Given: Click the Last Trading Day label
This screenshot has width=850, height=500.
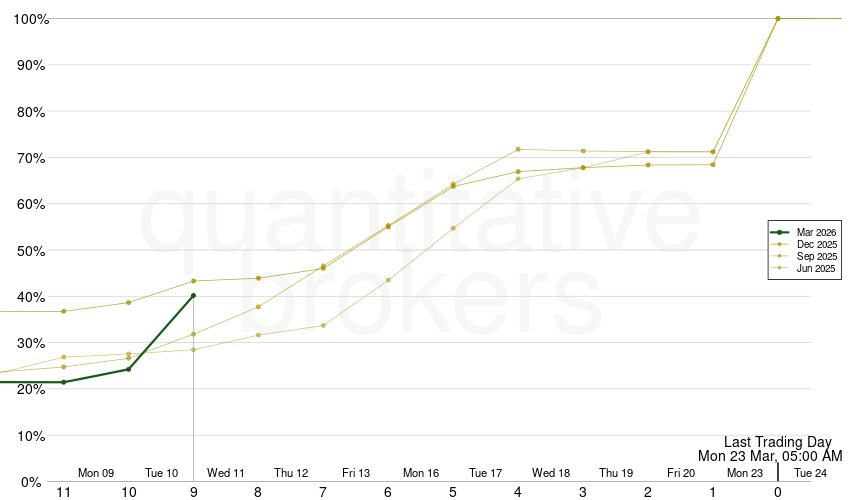Looking at the screenshot, I should point(777,441).
